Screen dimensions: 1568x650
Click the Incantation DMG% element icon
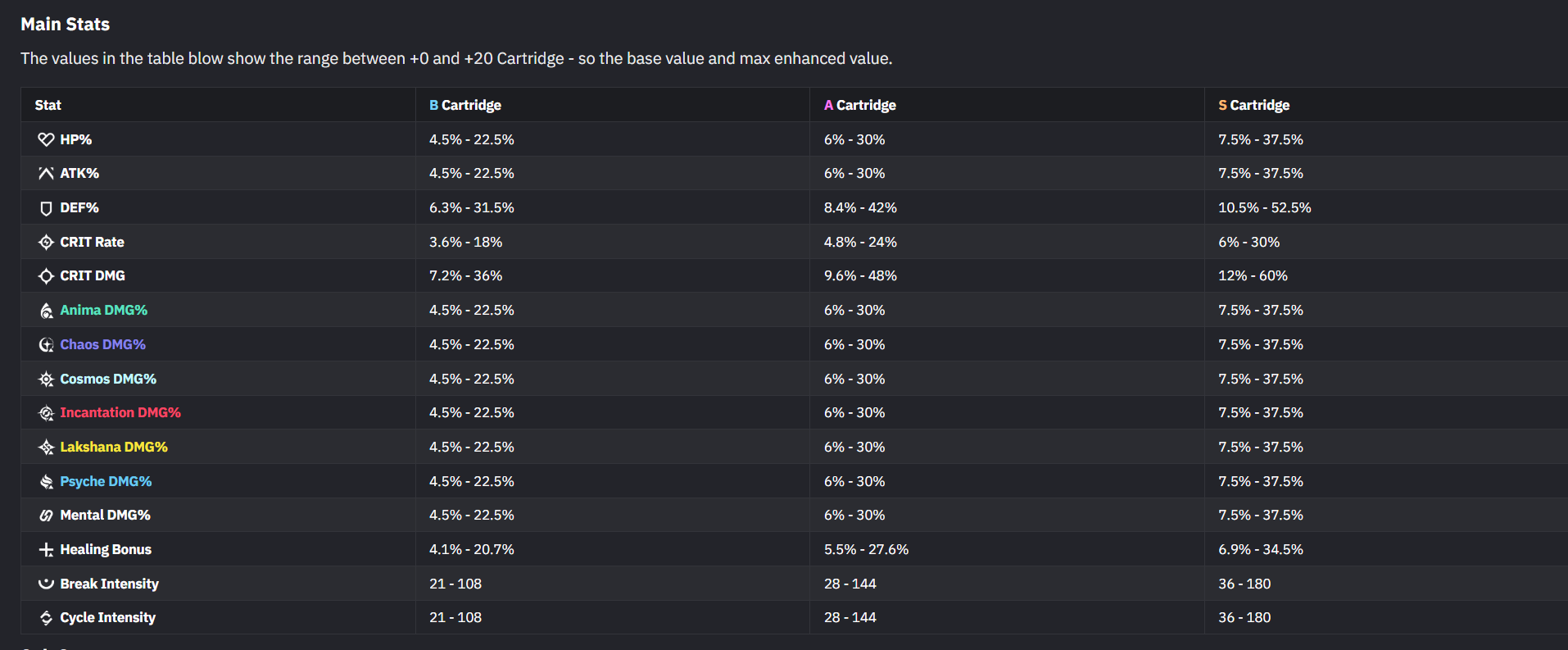click(46, 413)
